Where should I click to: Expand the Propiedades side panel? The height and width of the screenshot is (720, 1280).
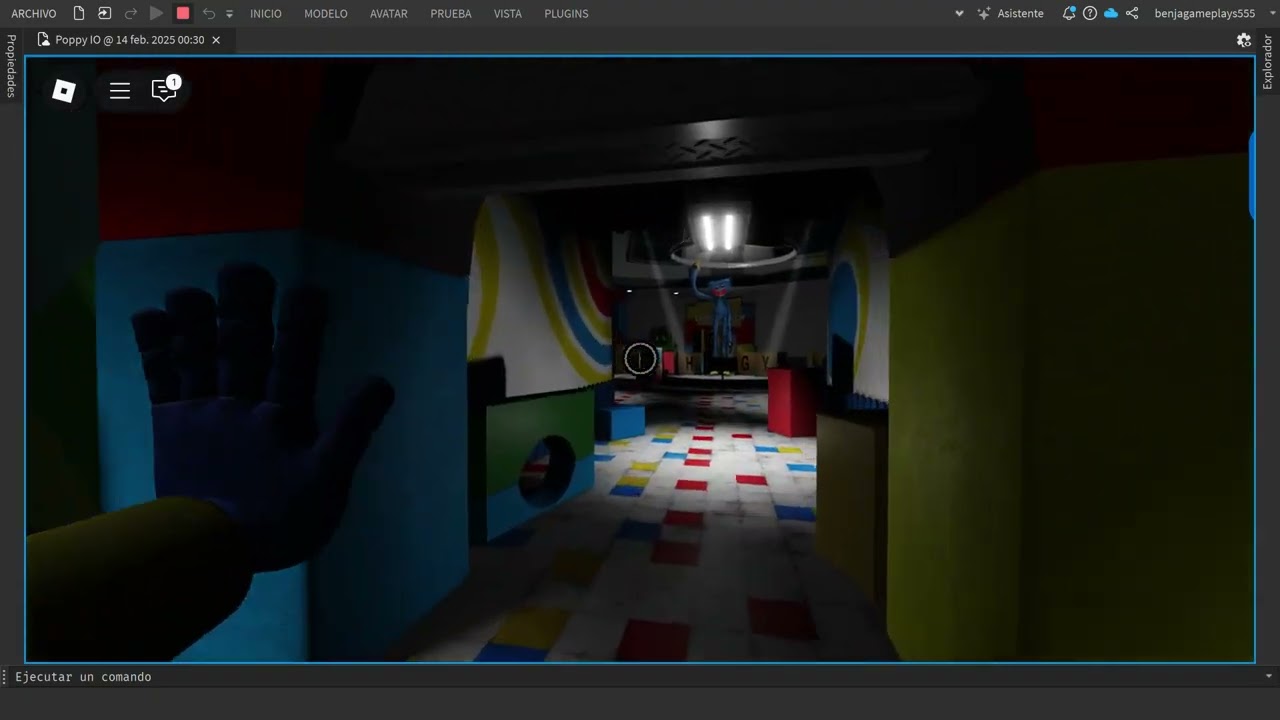pyautogui.click(x=11, y=66)
